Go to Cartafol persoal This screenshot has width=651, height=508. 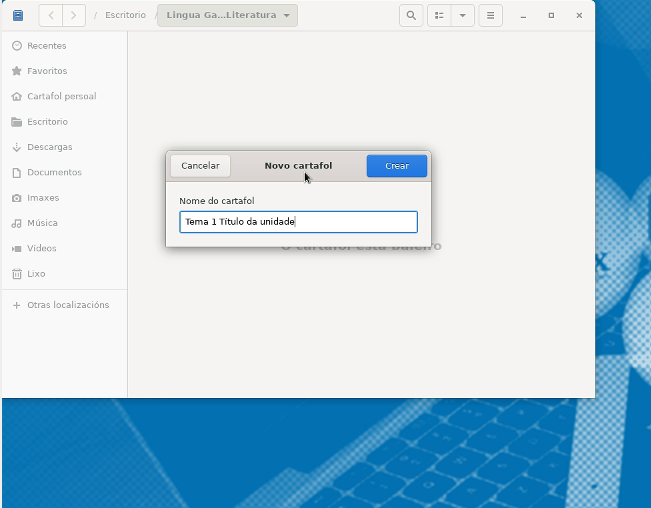pos(61,97)
